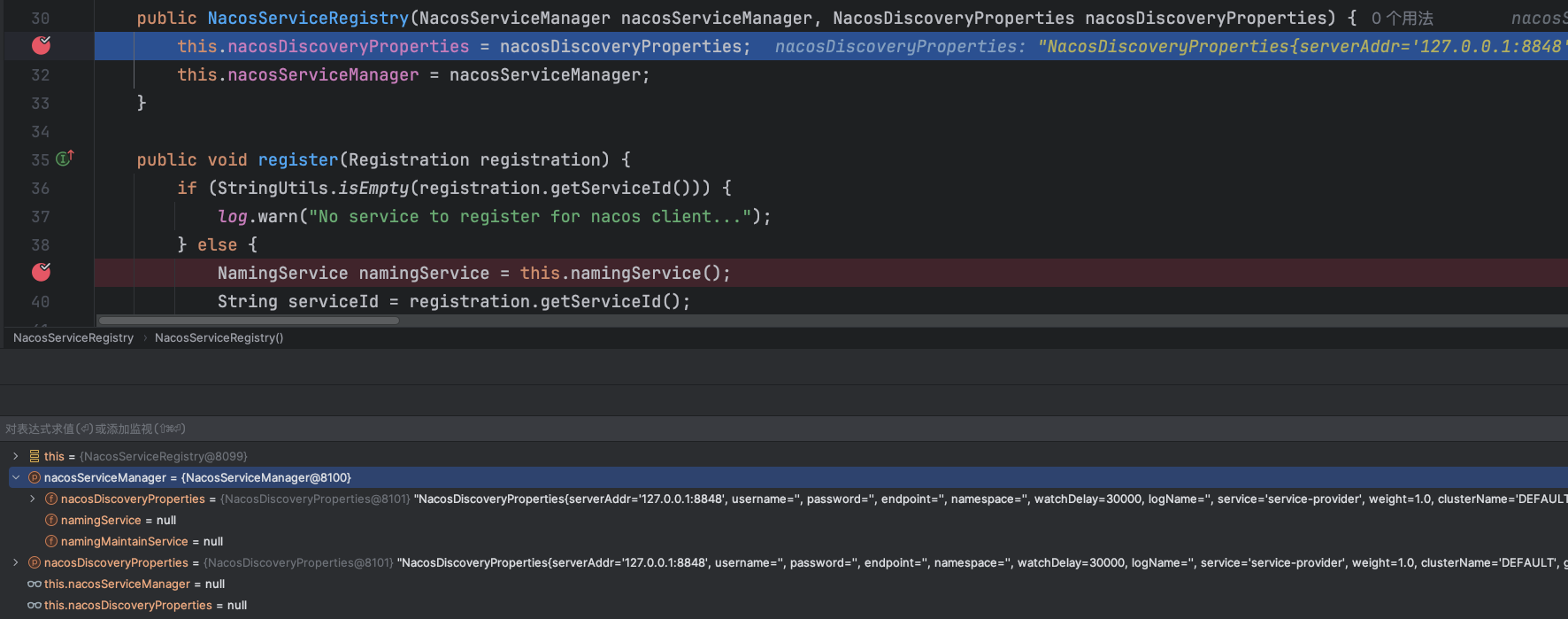1568x619 pixels.
Task: Click '{NacosServiceRegistry@8099}' value in variables
Action: coord(164,456)
